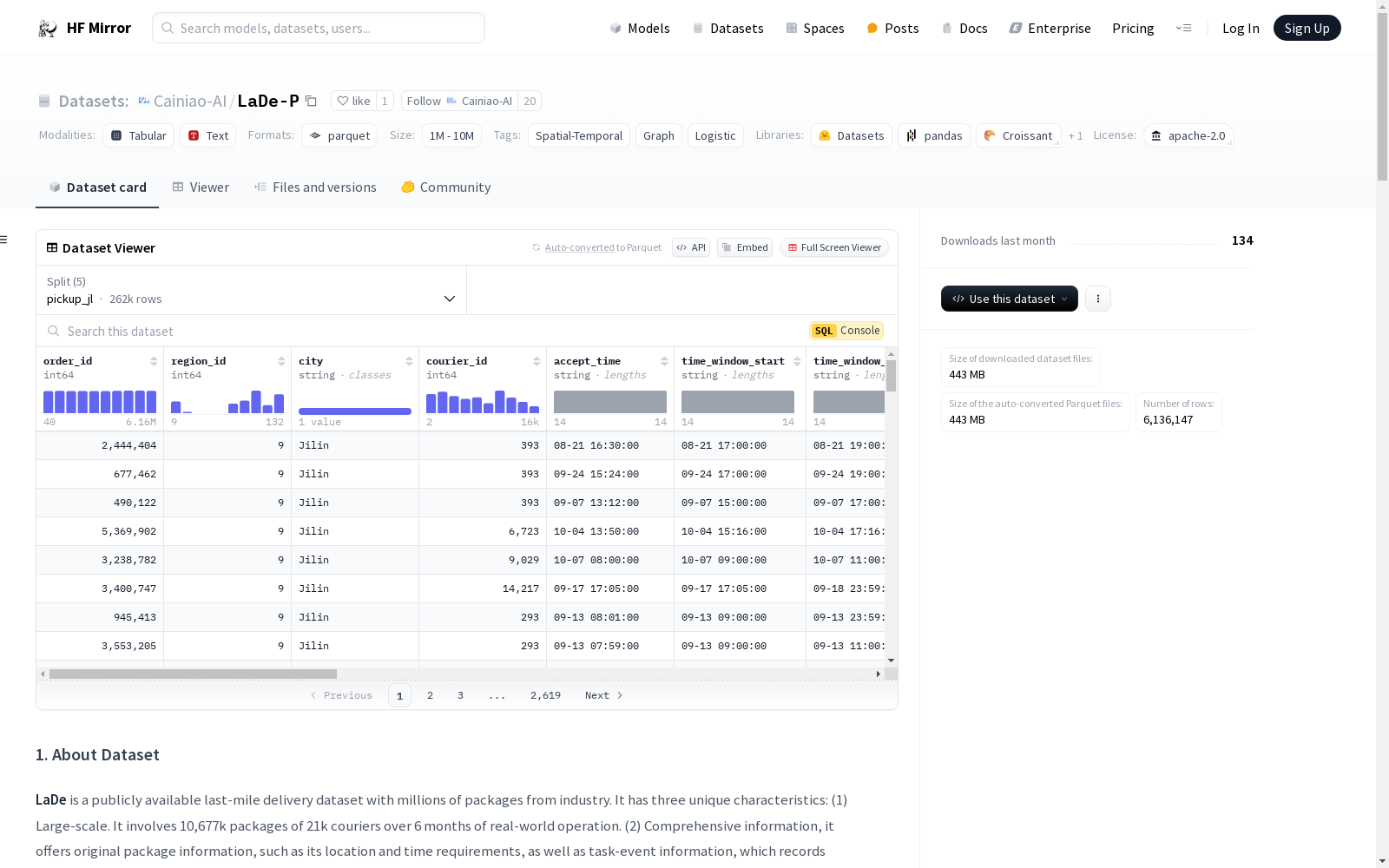1389x868 pixels.
Task: Click the page vertical scrollbar
Action: 1382,95
